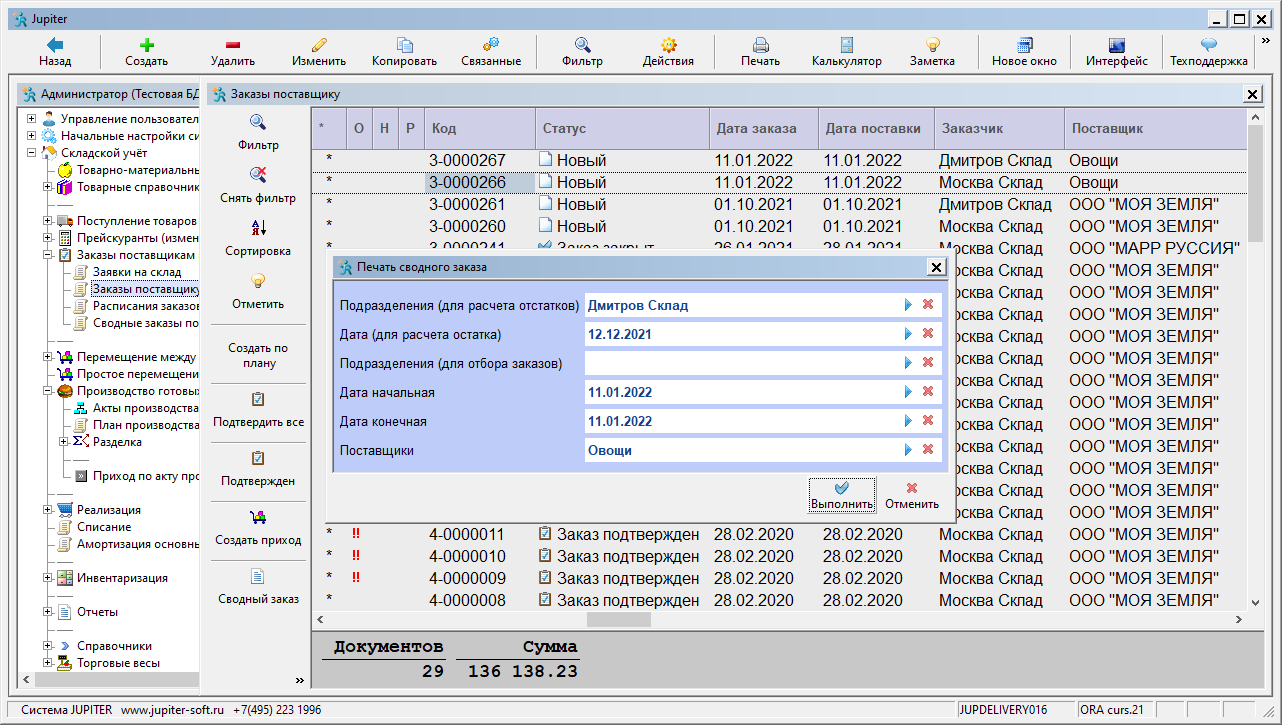The image size is (1282, 725).
Task: Click Создать по плану button
Action: pos(258,355)
